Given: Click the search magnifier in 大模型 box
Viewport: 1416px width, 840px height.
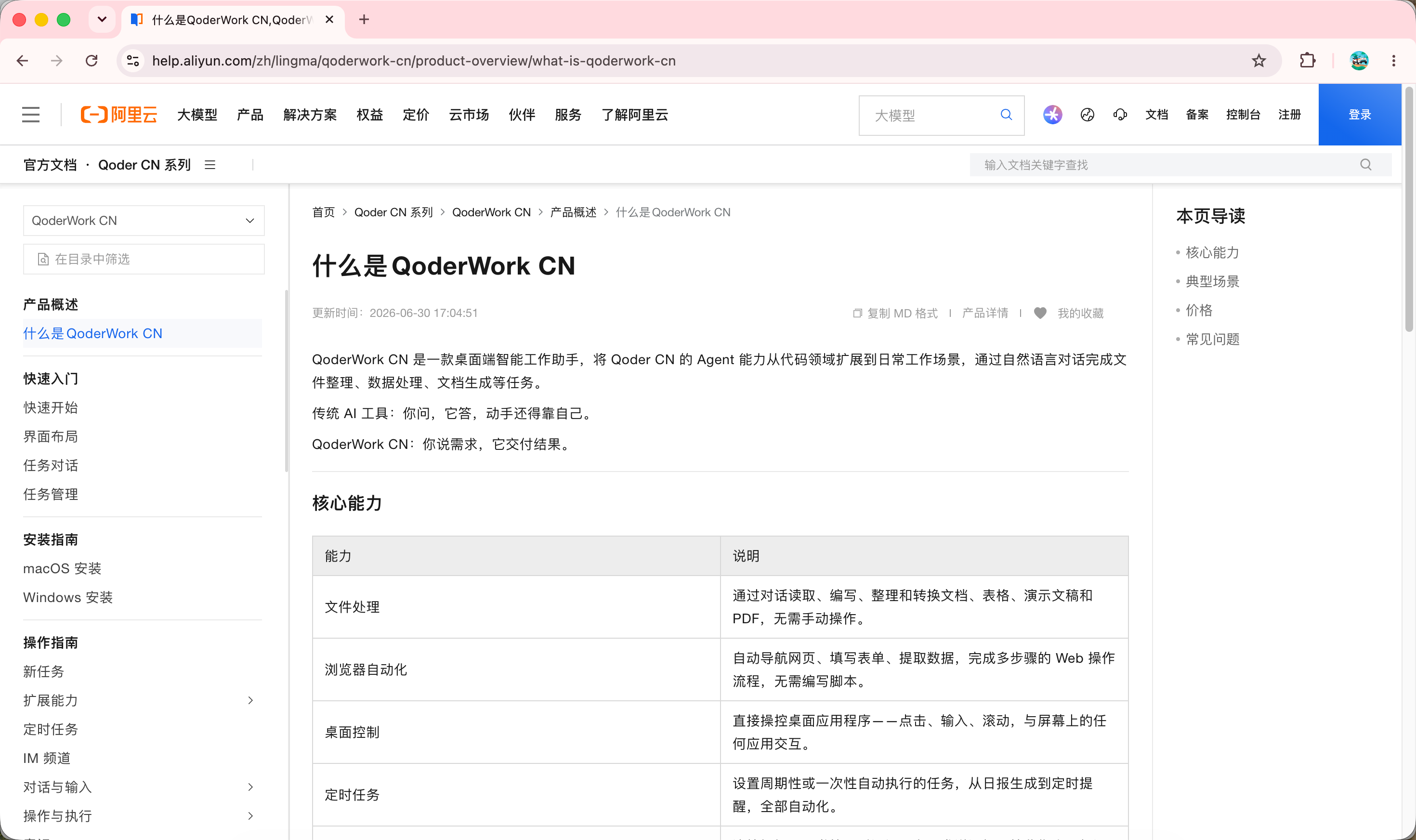Looking at the screenshot, I should [x=1006, y=115].
